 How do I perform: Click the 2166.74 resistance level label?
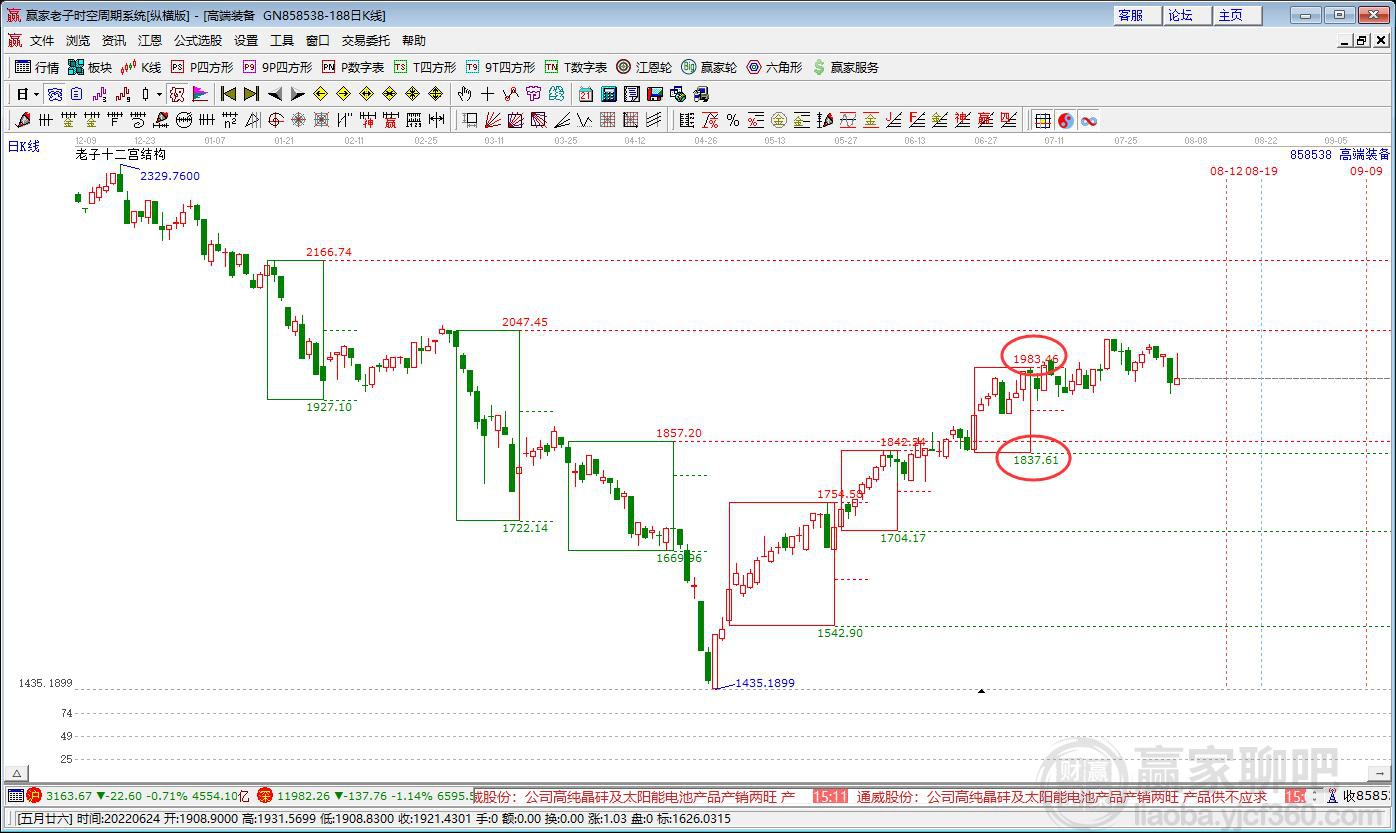(329, 252)
